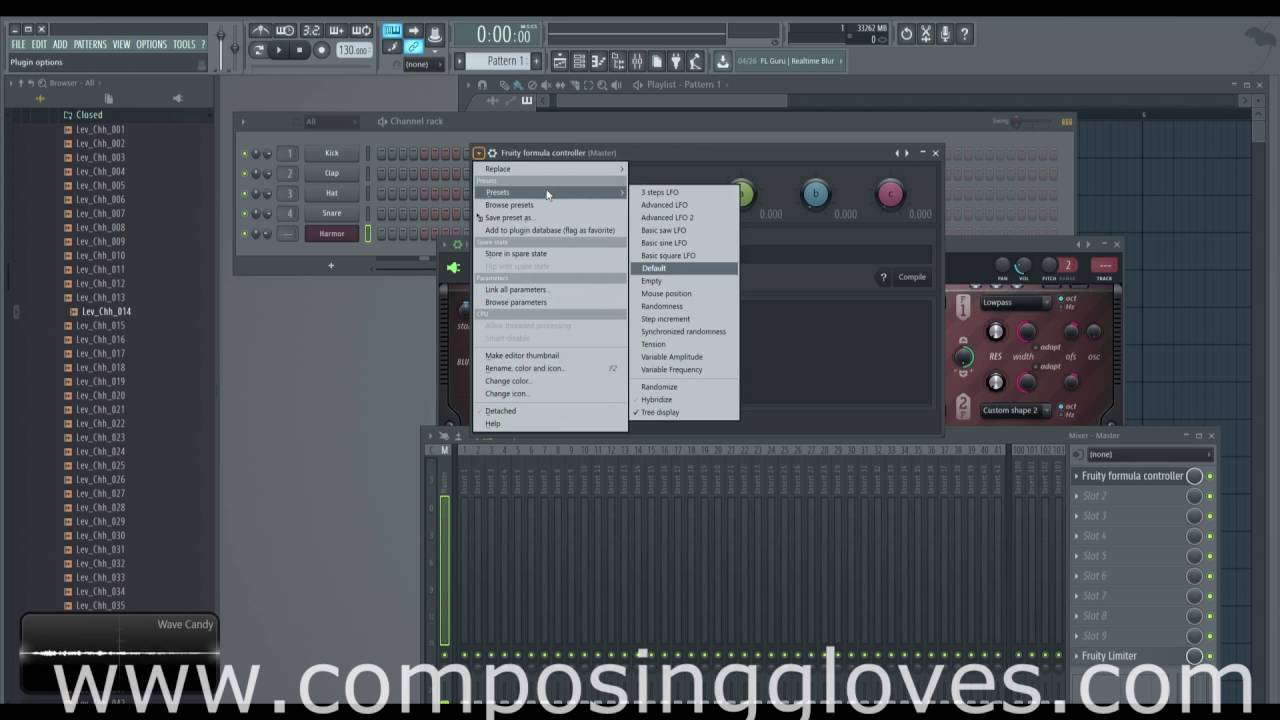This screenshot has width=1280, height=720.
Task: Open the 'Custom shape 2' dropdown in Harmor
Action: (x=1015, y=410)
